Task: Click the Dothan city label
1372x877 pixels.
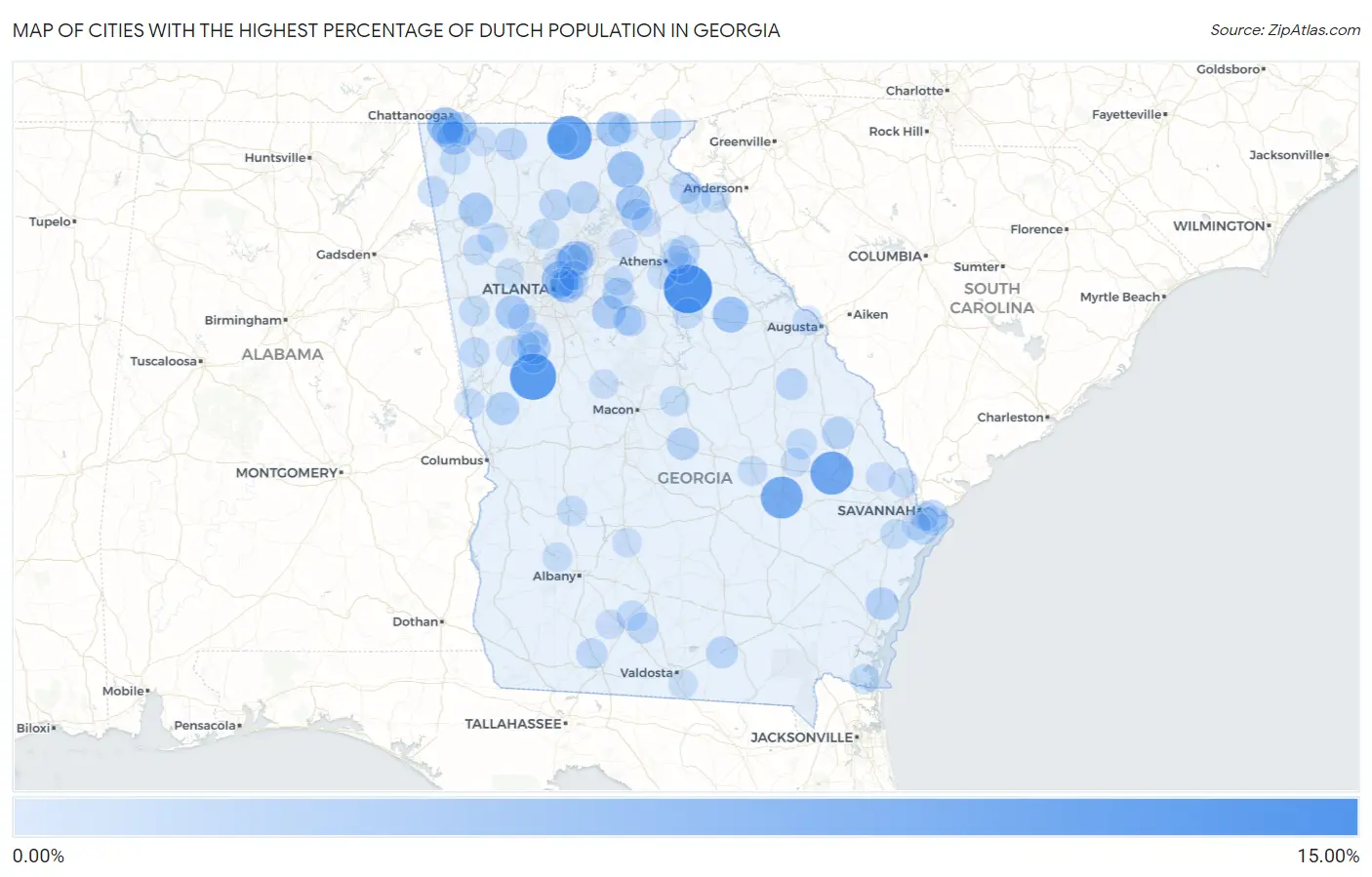Action: tap(415, 622)
